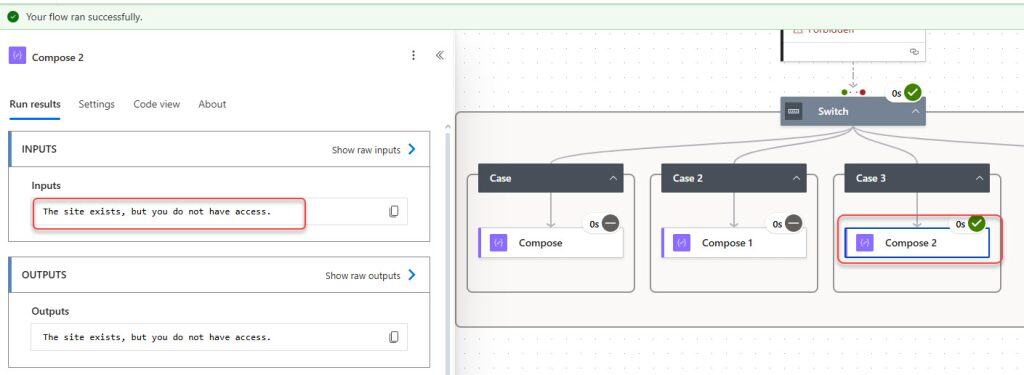Open the Settings tab

pos(97,104)
